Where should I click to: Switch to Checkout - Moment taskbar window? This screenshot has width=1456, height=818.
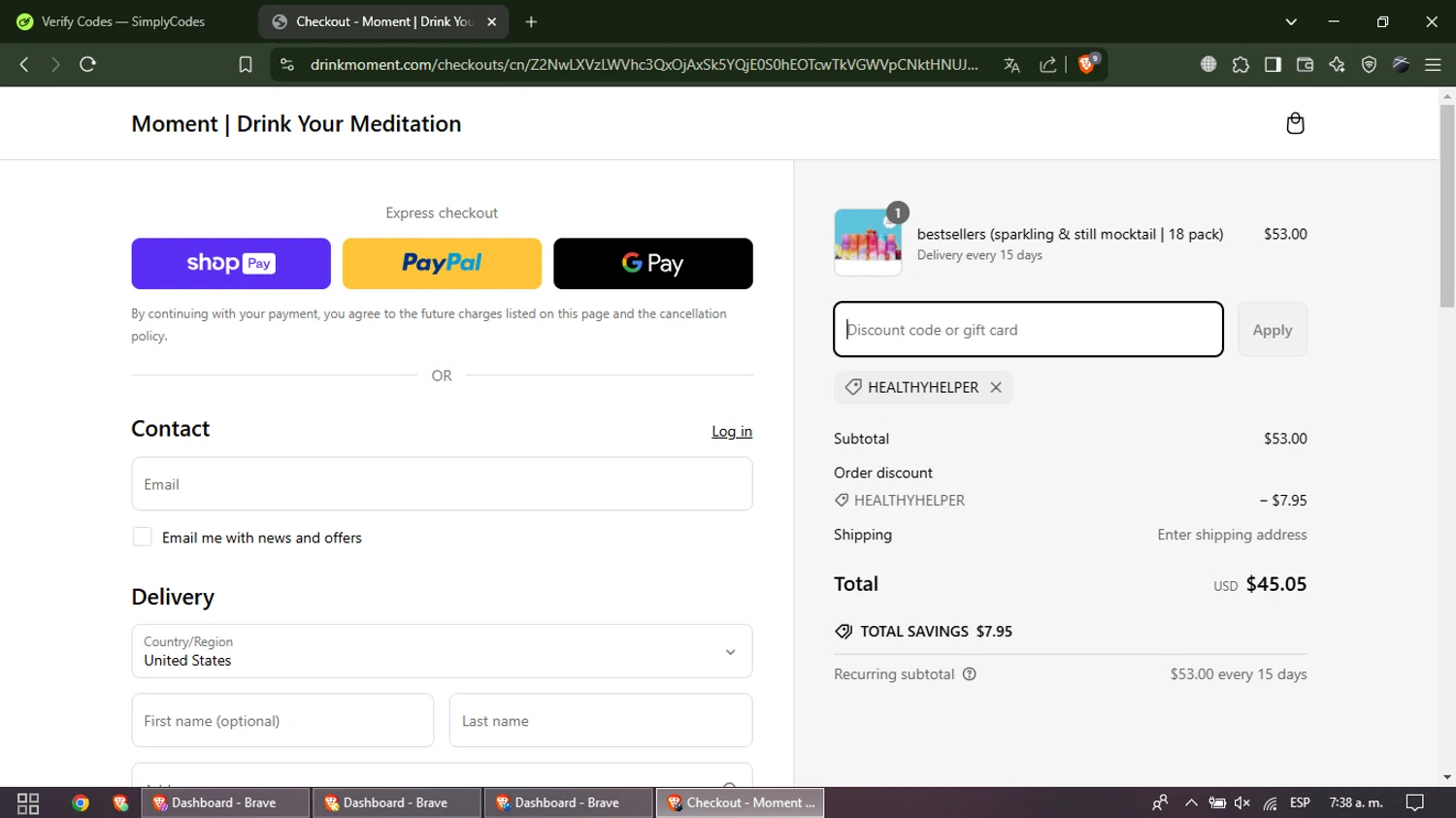(741, 802)
